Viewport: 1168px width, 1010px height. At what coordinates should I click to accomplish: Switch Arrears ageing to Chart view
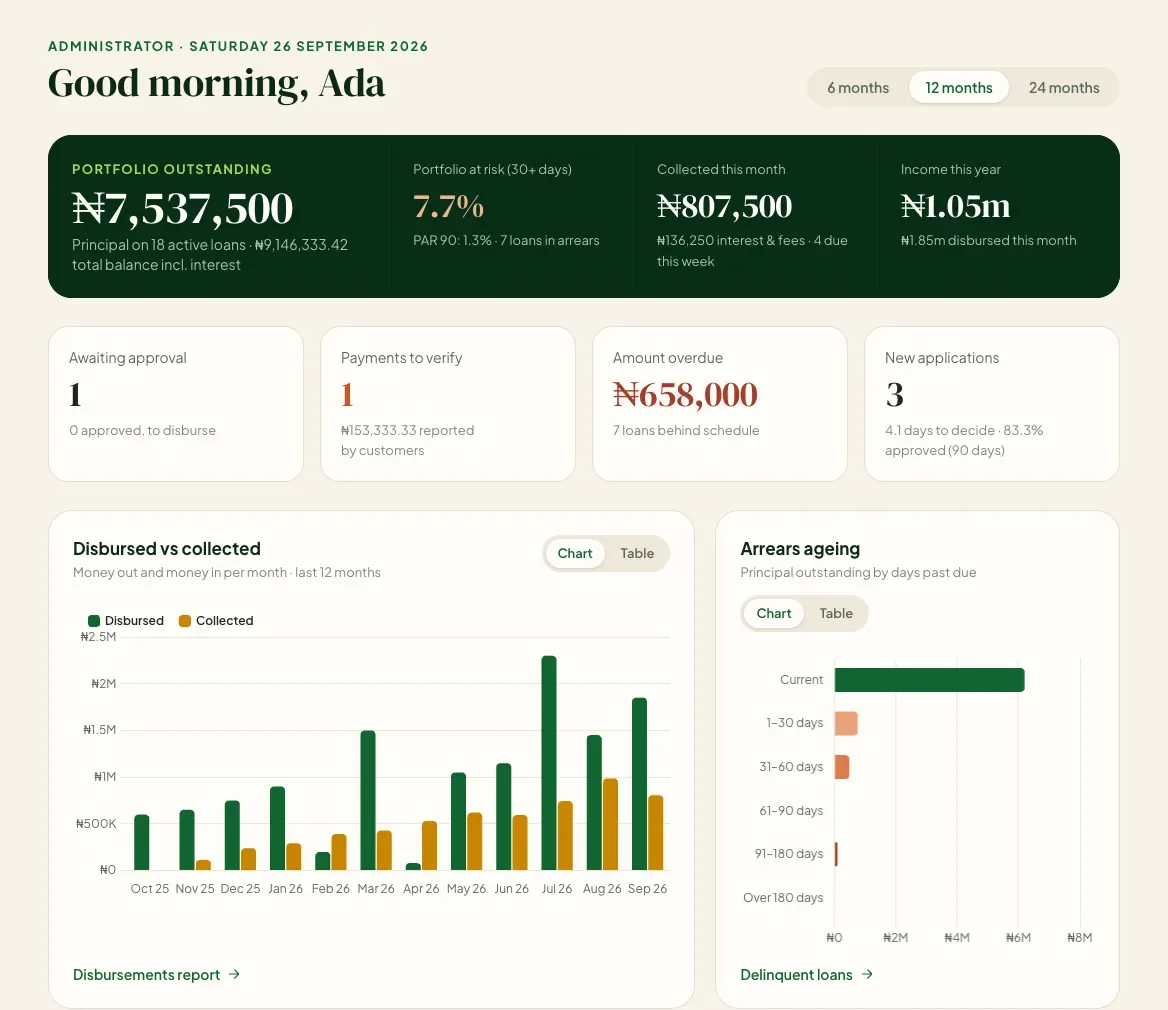773,614
